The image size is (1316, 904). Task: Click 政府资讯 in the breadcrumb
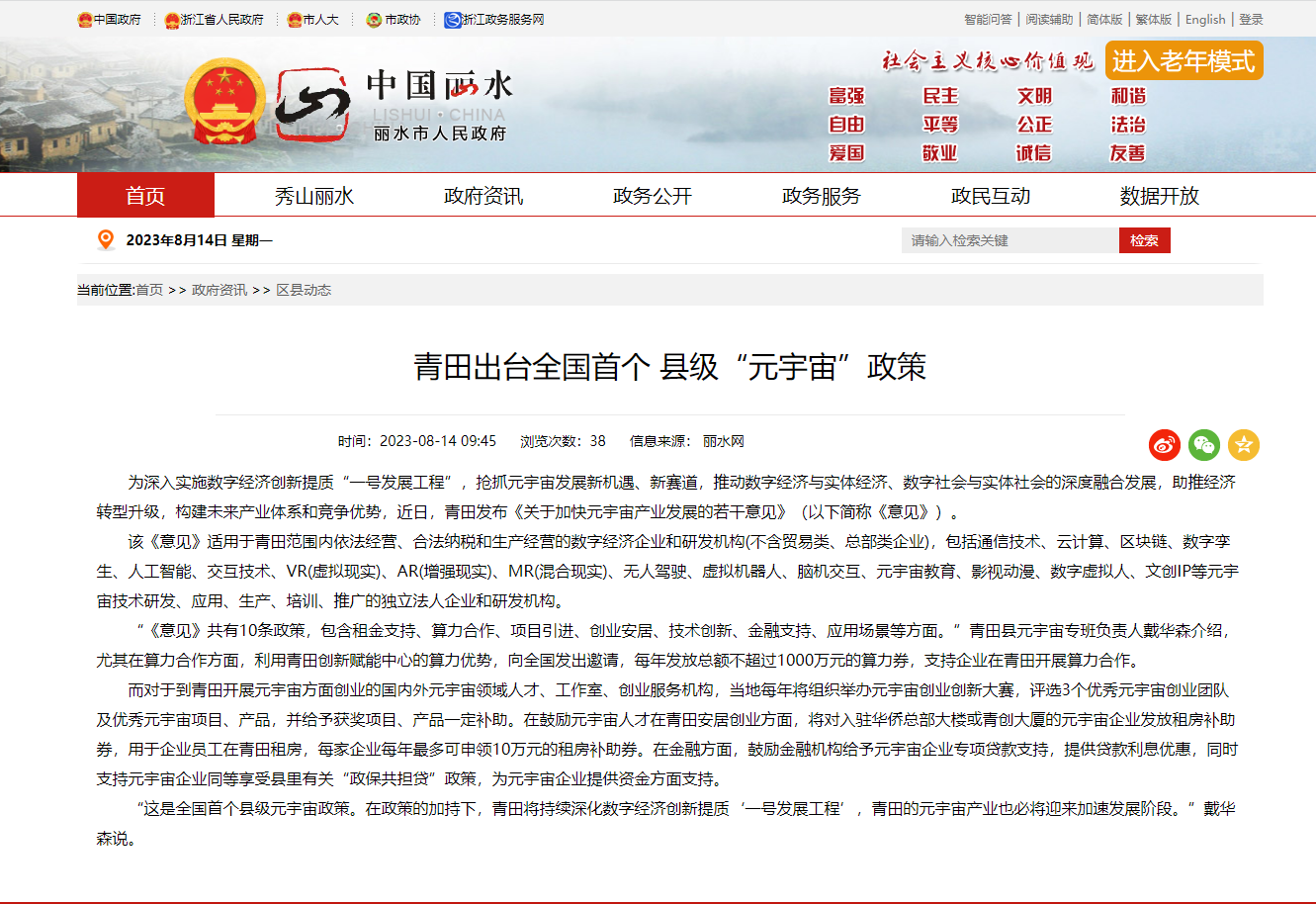[x=219, y=290]
